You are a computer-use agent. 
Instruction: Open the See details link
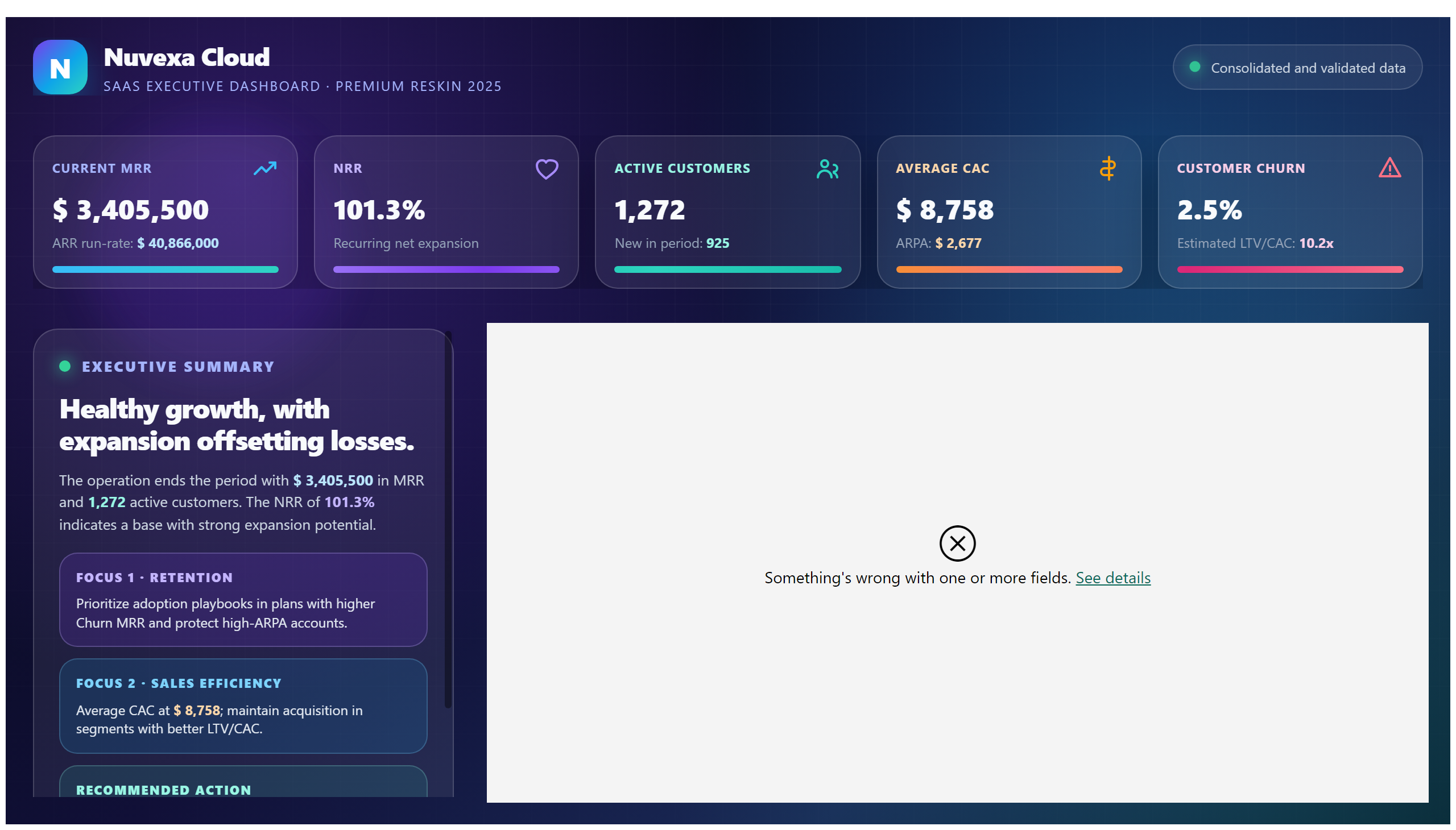pyautogui.click(x=1112, y=578)
